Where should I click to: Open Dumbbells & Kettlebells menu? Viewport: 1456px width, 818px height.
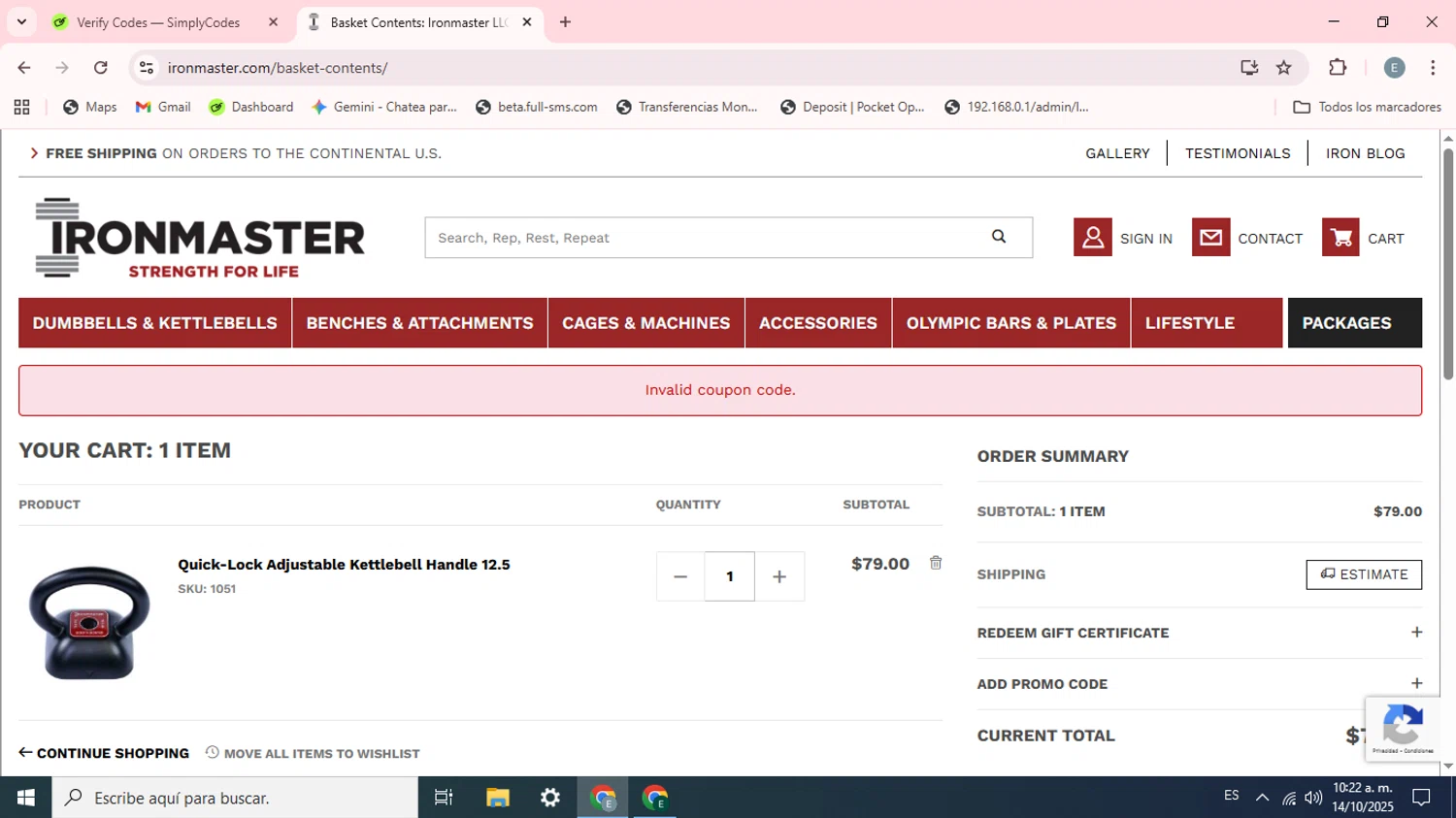click(155, 323)
